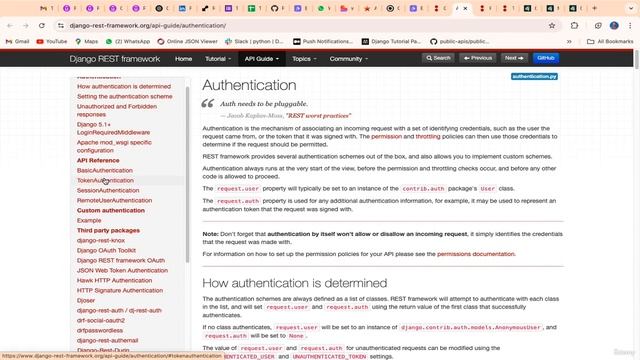Open django-rest-knox sidebar link
The width and height of the screenshot is (640, 360).
[x=101, y=240]
